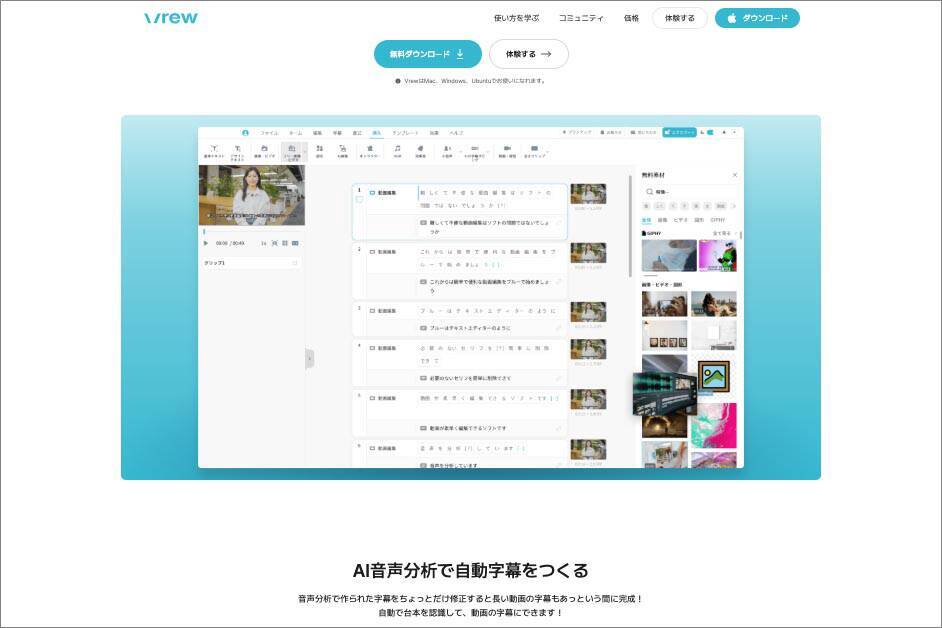942x628 pixels.
Task: Open the 使い方を学ぶ menu item
Action: (516, 18)
